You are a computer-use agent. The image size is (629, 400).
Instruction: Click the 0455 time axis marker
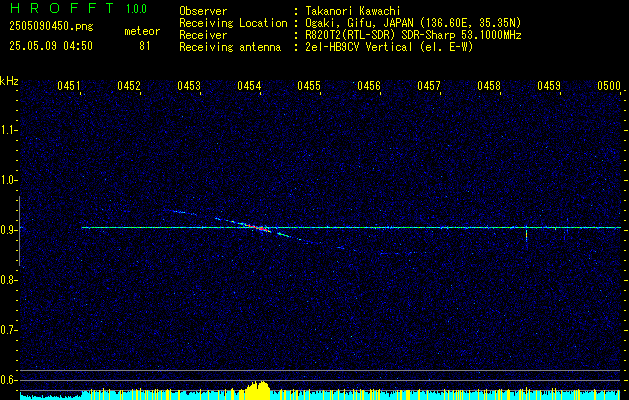point(309,86)
